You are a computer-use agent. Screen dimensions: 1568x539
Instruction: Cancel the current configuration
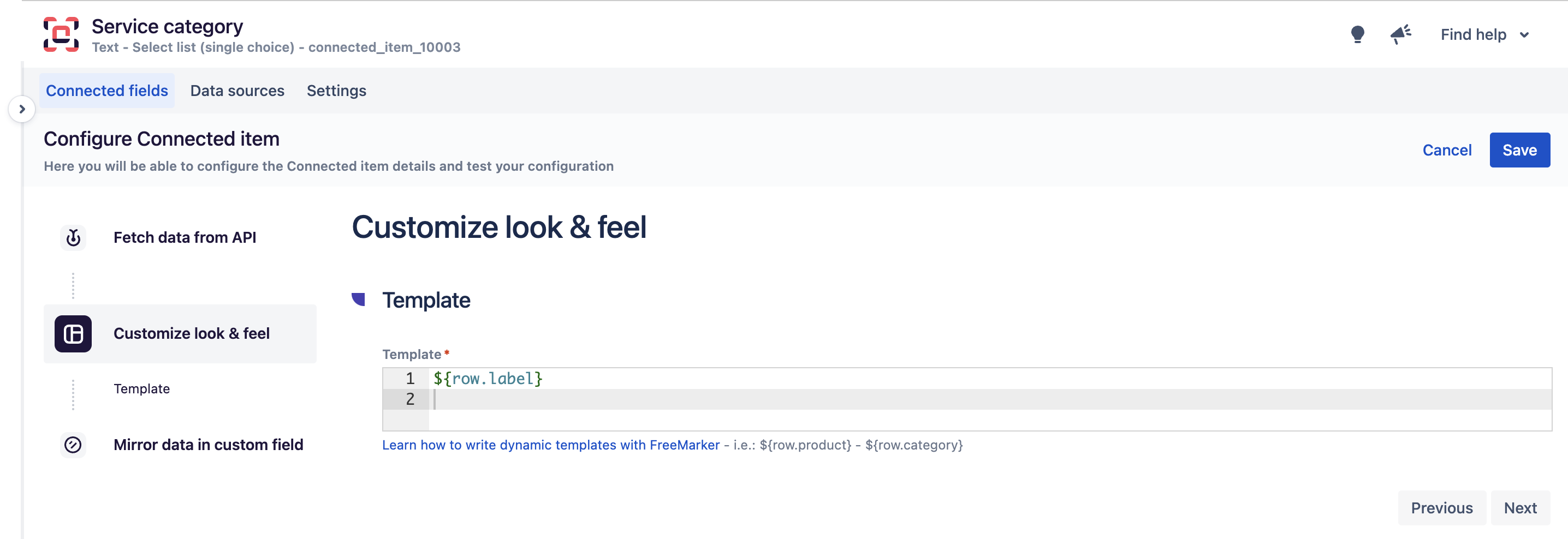pyautogui.click(x=1447, y=149)
